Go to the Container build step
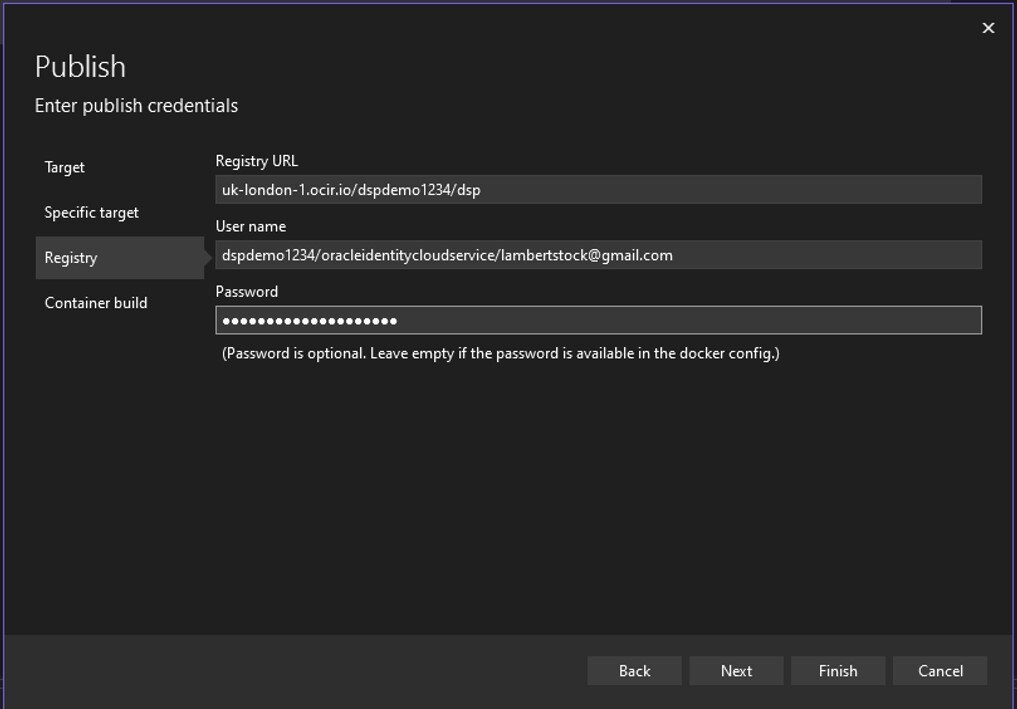Viewport: 1017px width, 709px height. pos(95,302)
